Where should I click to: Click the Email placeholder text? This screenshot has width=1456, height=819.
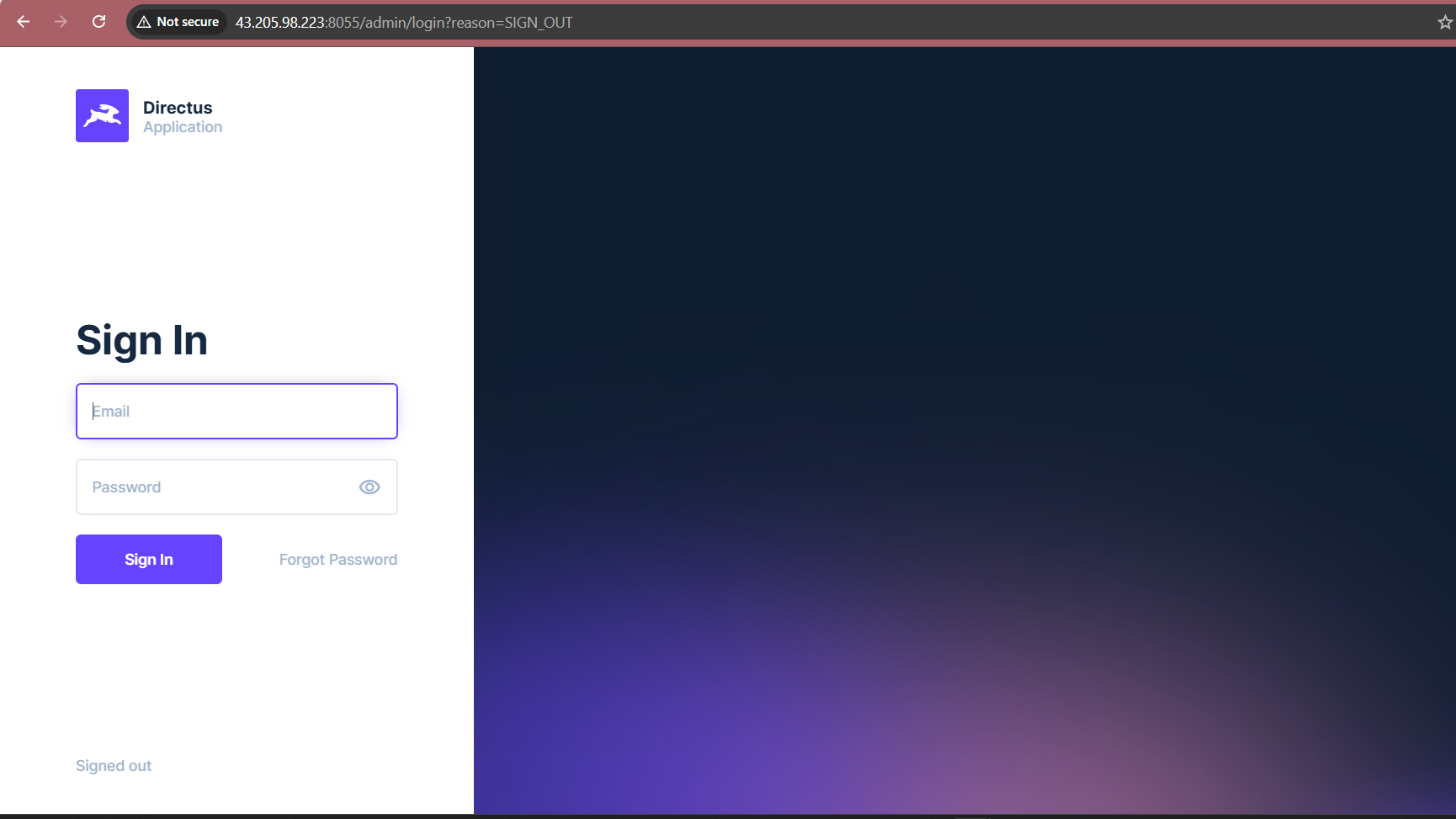[x=111, y=412]
